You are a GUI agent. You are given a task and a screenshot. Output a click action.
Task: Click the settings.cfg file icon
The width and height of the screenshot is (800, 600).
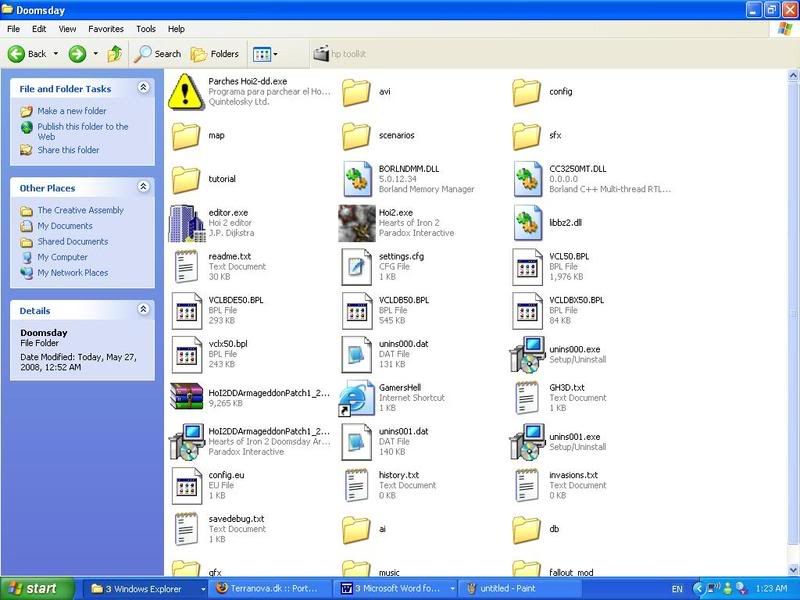click(x=357, y=266)
